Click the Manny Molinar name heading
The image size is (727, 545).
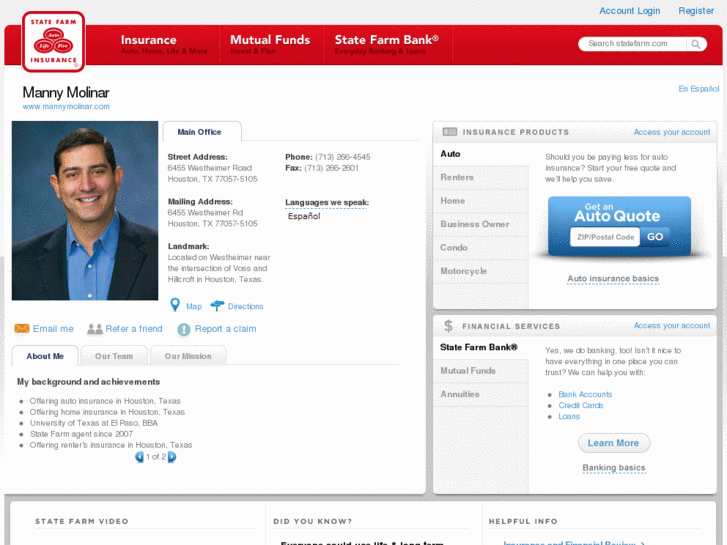coord(66,92)
